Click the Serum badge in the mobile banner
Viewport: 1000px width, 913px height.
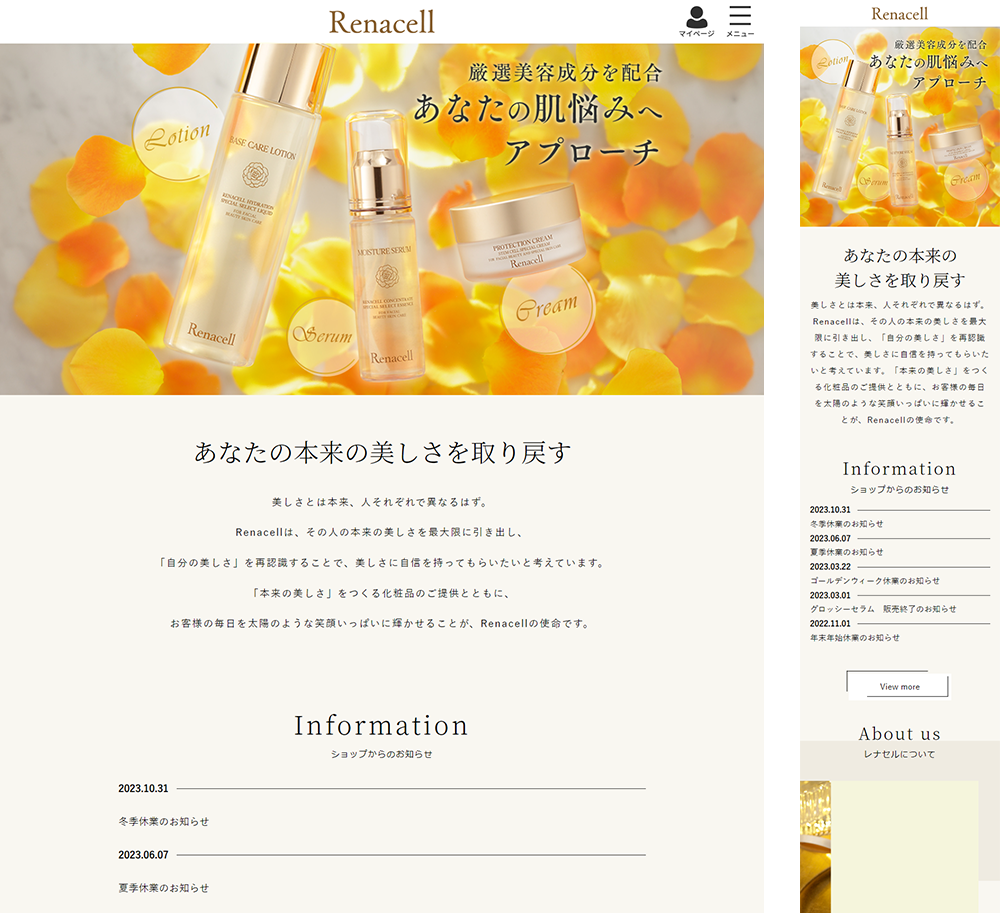click(873, 183)
